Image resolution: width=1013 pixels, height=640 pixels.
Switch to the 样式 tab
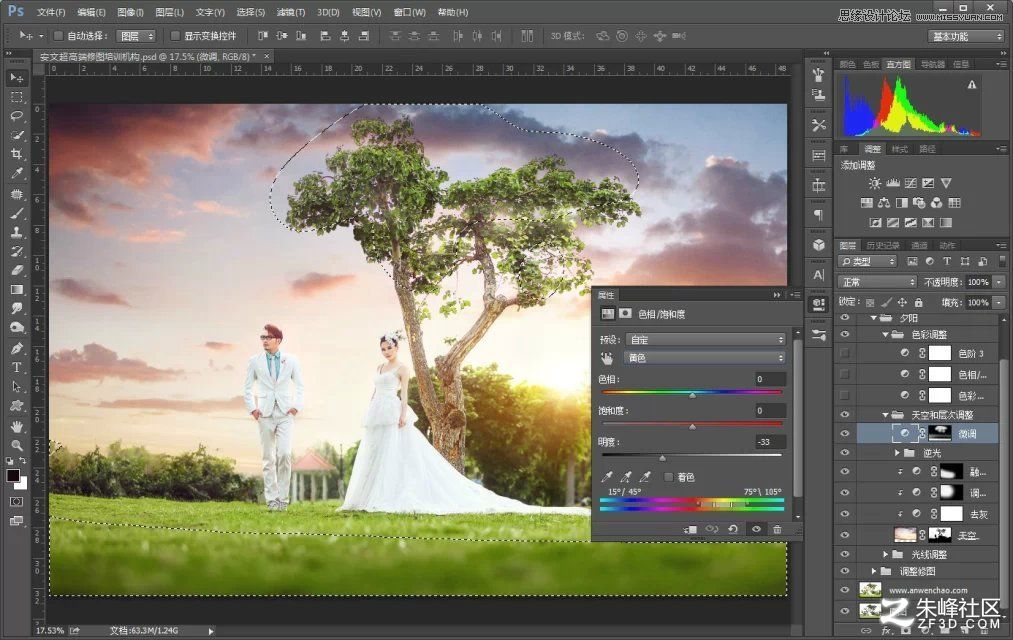899,149
